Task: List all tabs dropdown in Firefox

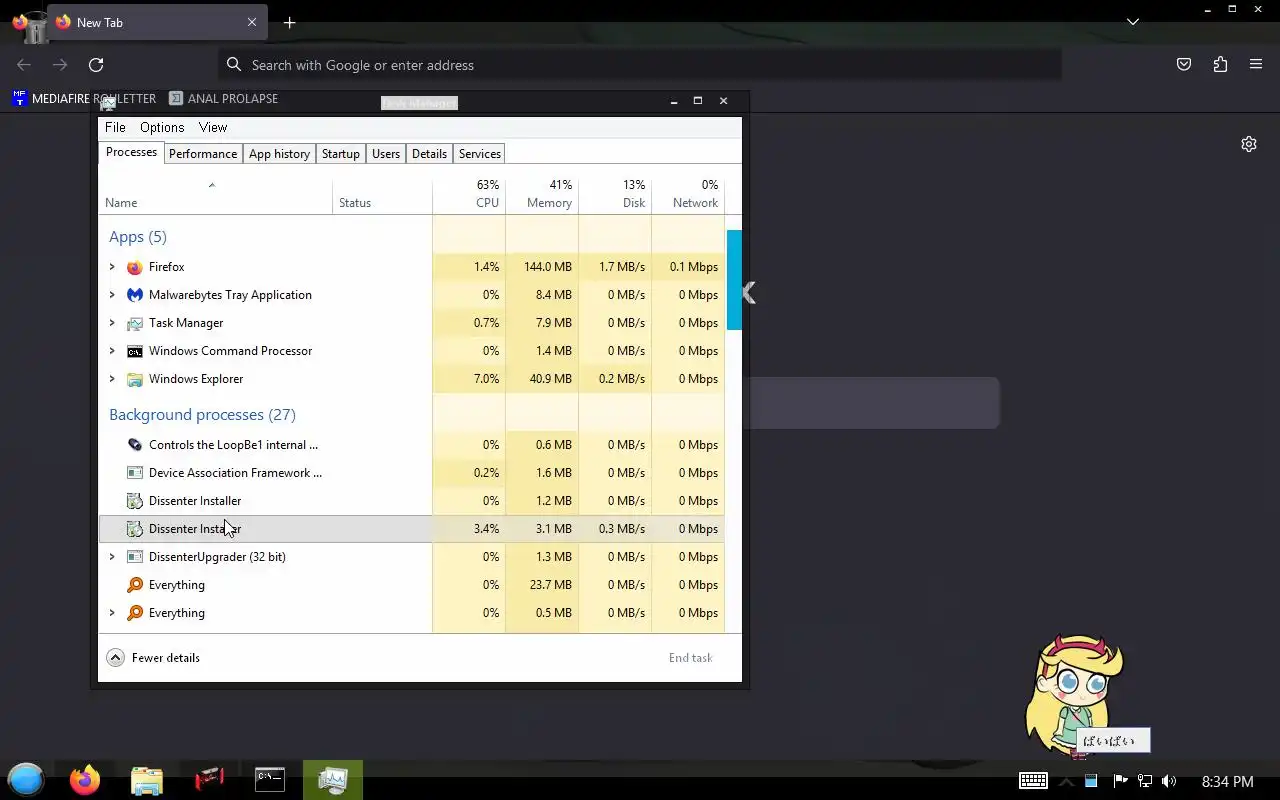Action: (1133, 22)
